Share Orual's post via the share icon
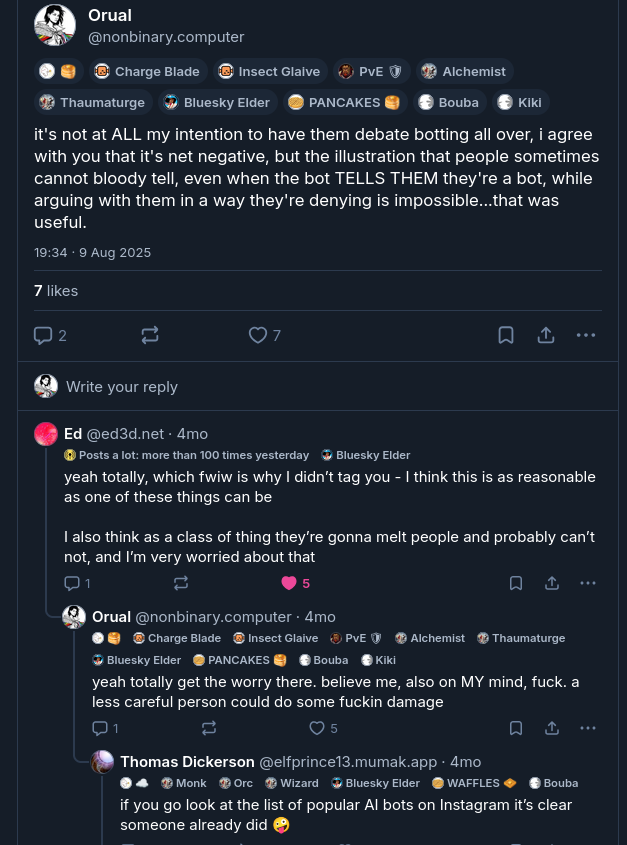Screen dimensions: 627x845 tap(546, 335)
